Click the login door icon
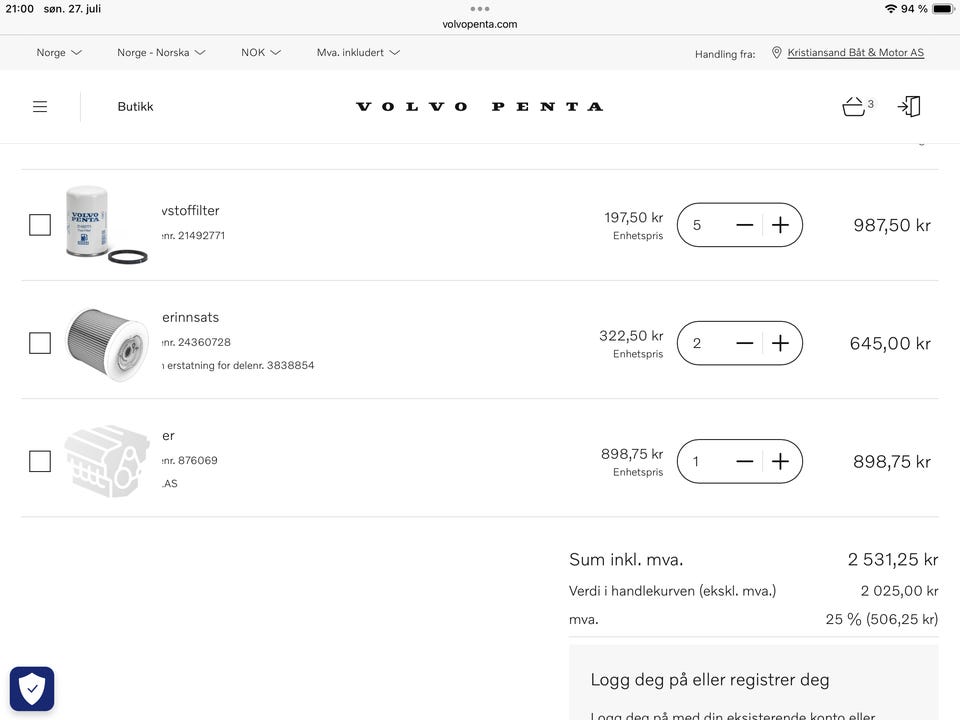 point(909,107)
